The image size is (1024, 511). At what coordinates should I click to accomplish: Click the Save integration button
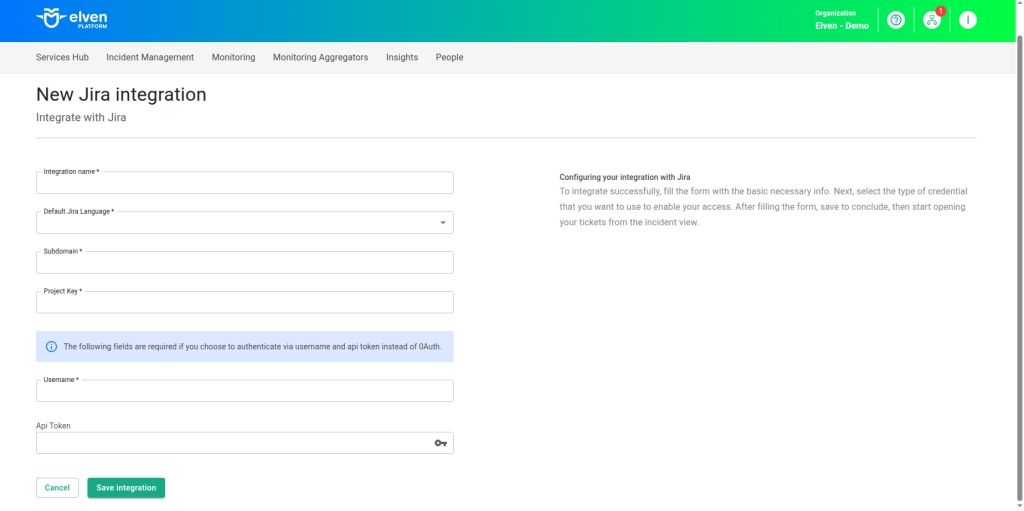point(126,488)
